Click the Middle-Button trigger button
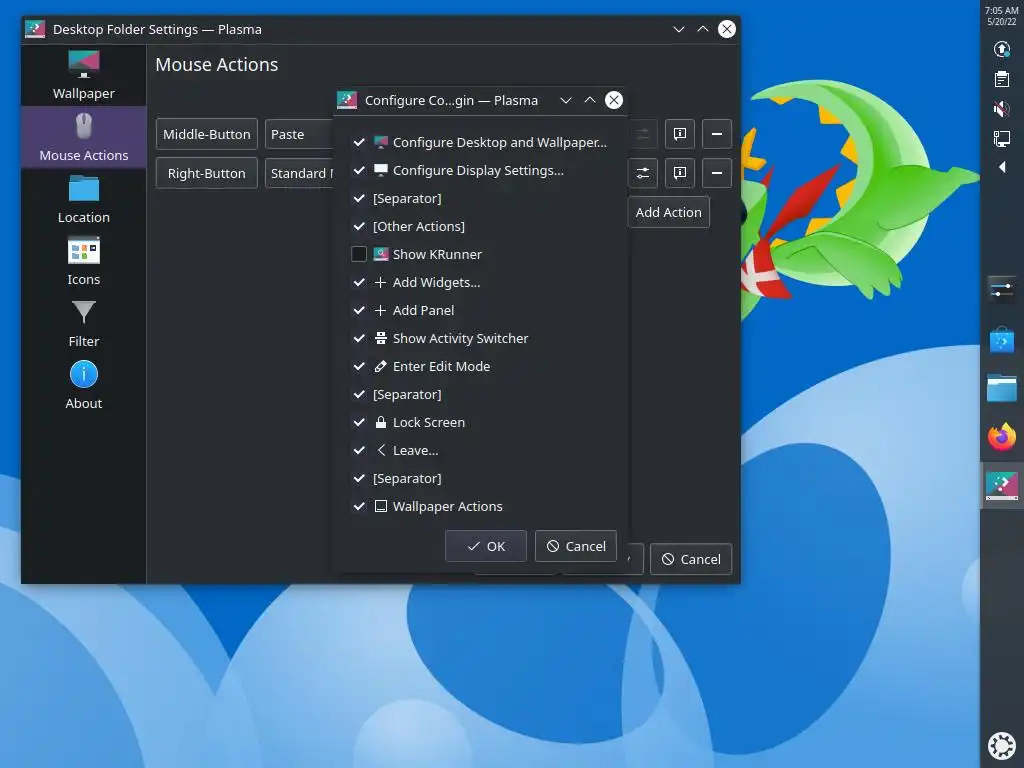This screenshot has height=768, width=1024. coord(206,134)
